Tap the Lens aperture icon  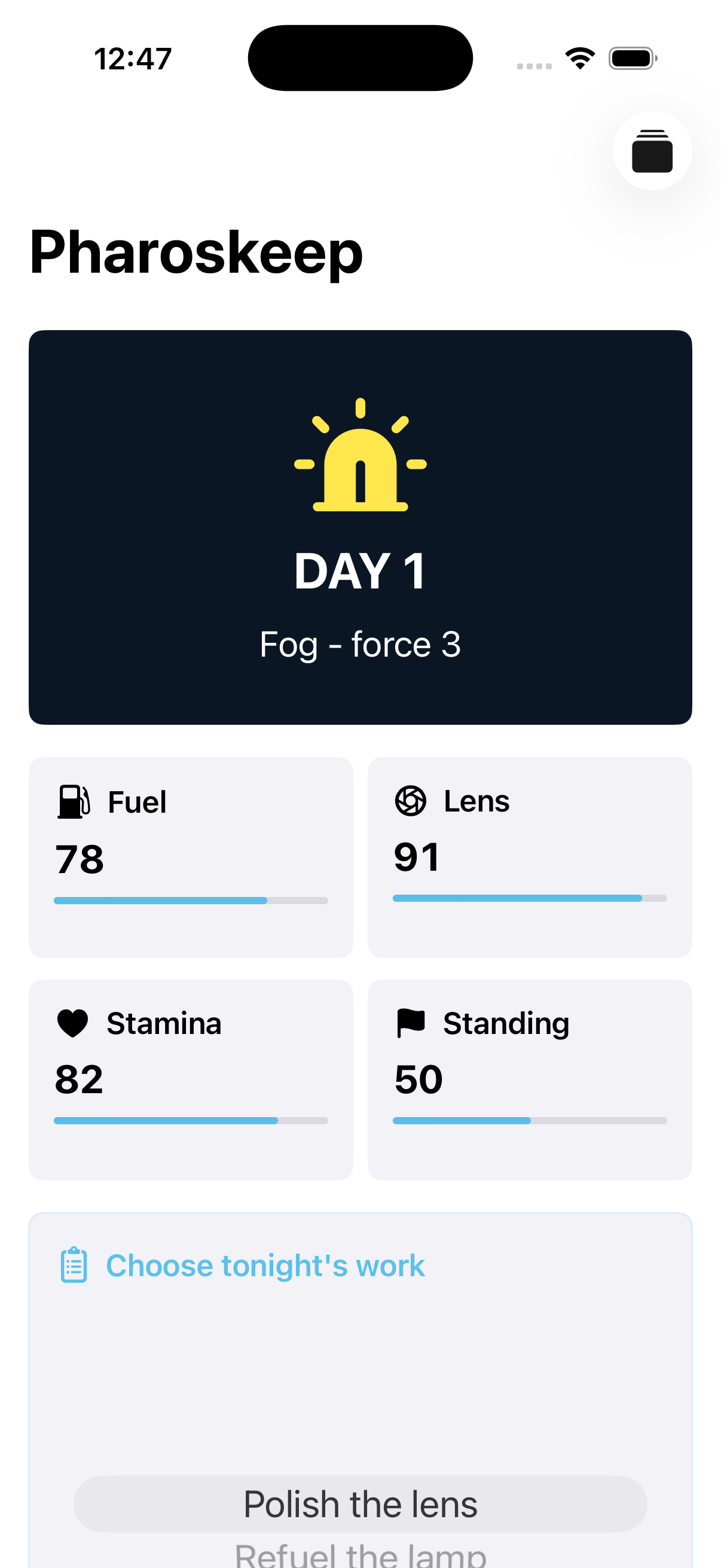tap(411, 800)
